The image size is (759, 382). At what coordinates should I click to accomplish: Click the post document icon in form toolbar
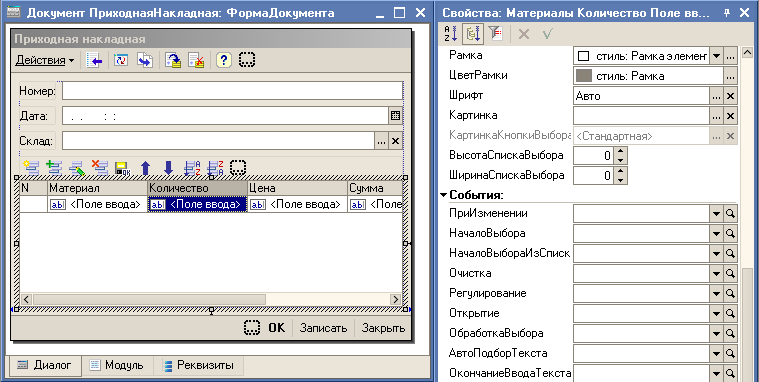click(173, 61)
